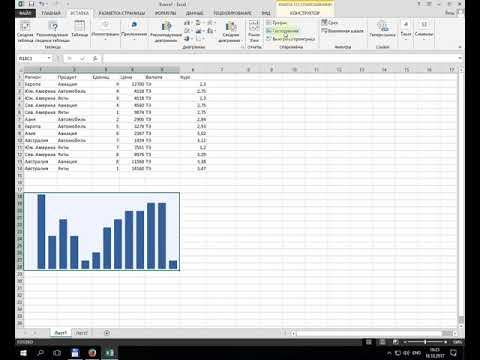The height and width of the screenshot is (360, 480).
Task: Insert a Line (График) sparkline
Action: pyautogui.click(x=277, y=23)
